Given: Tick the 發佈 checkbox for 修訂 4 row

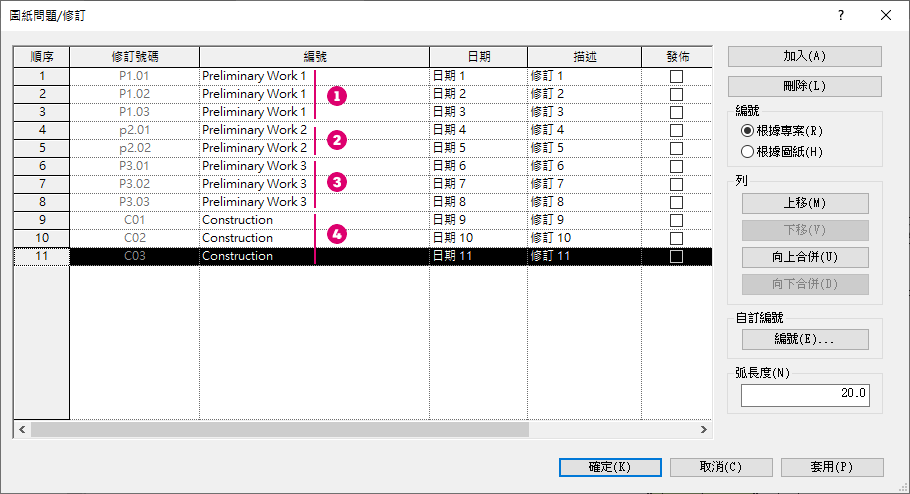Looking at the screenshot, I should click(676, 130).
